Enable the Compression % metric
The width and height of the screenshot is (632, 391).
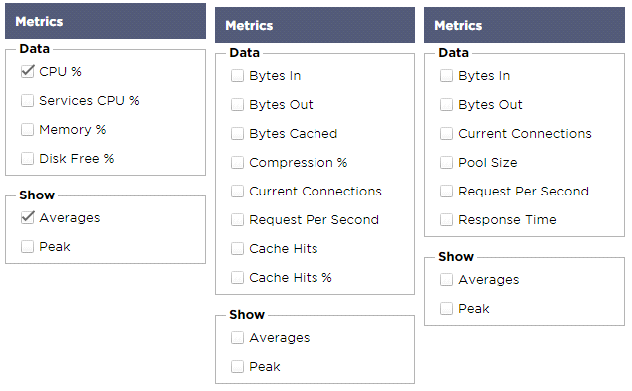[237, 163]
